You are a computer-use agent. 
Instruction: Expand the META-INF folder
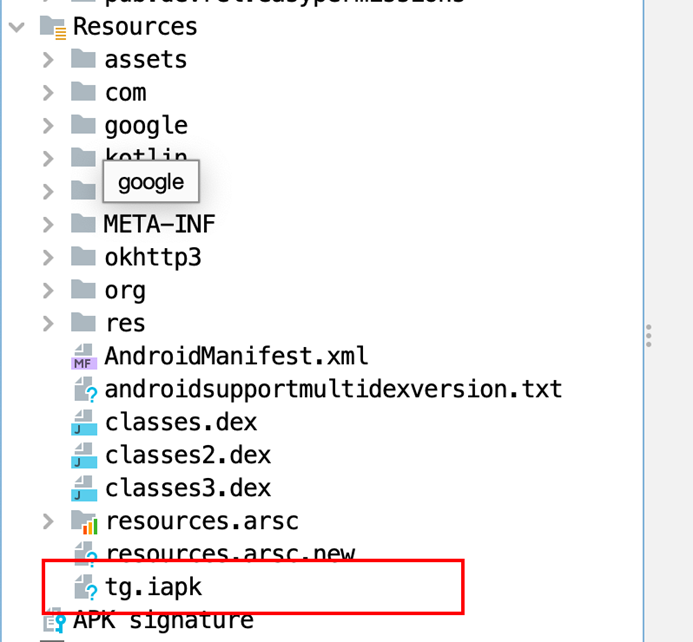48,224
